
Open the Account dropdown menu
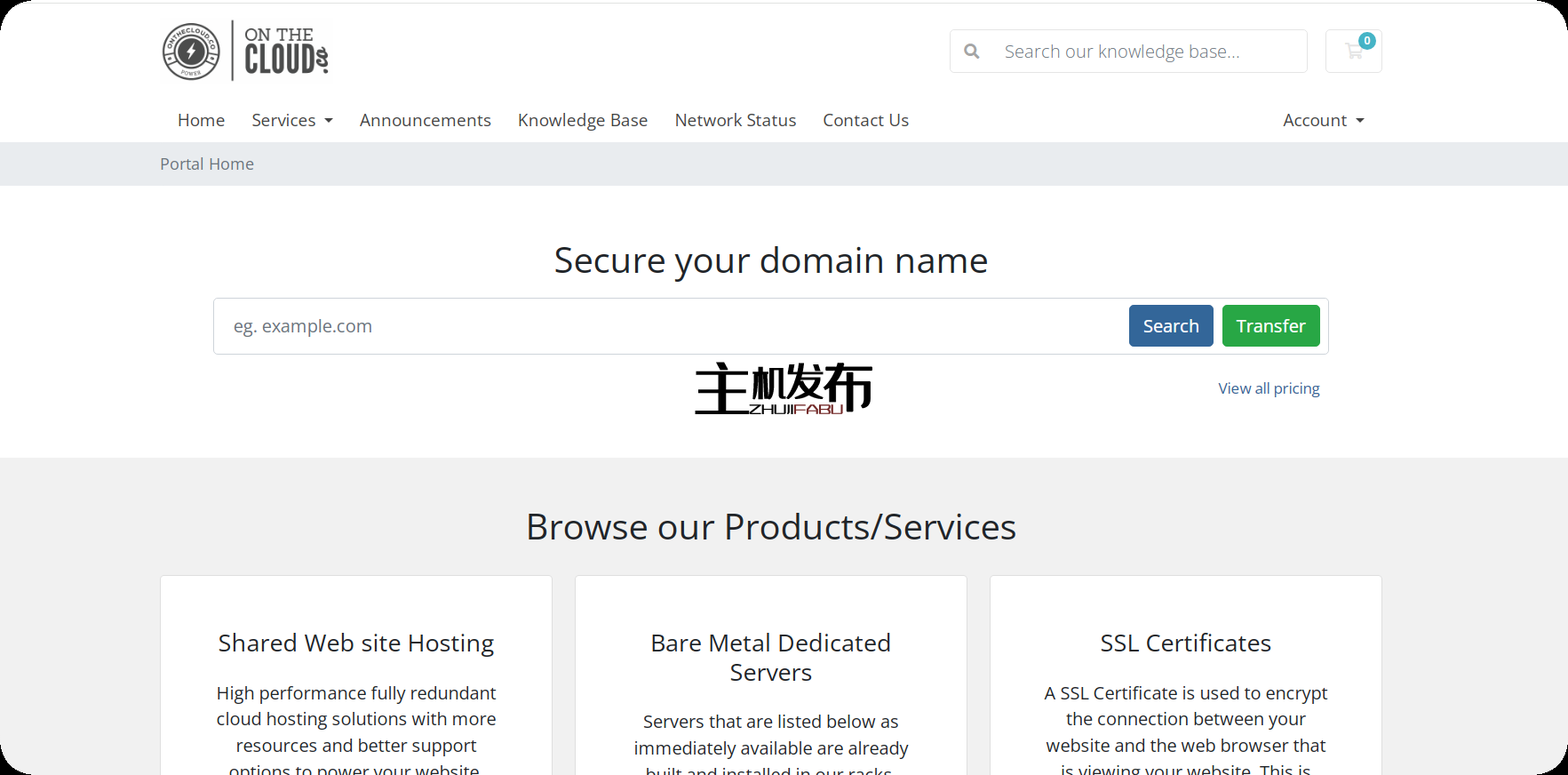pos(1323,120)
